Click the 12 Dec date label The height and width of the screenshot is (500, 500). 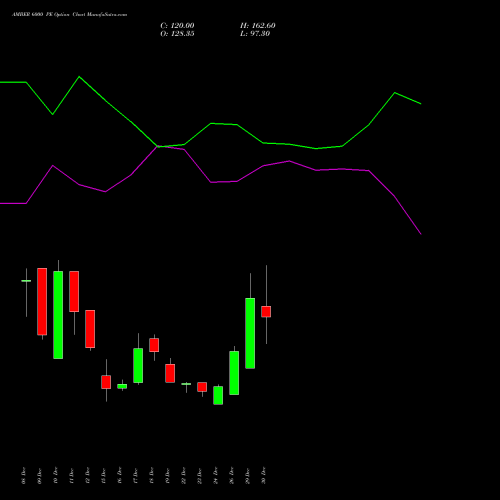coord(87,475)
